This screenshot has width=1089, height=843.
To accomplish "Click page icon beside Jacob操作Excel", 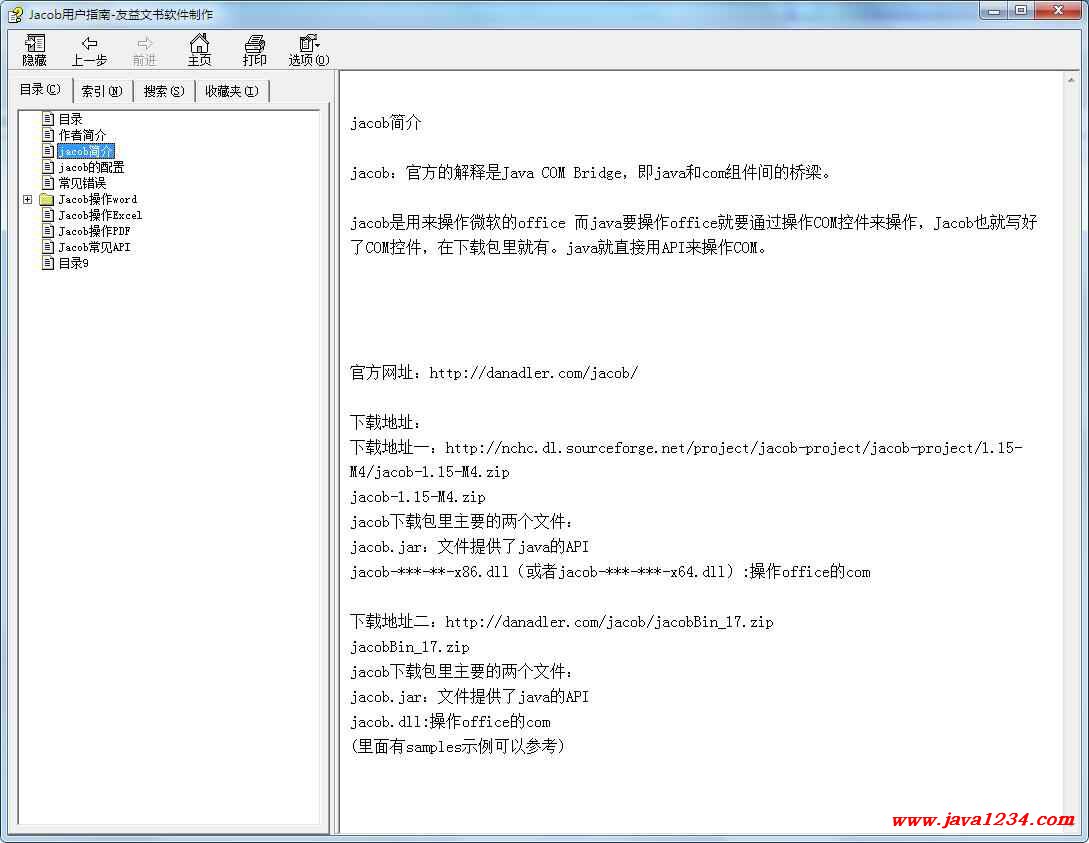I will point(48,215).
